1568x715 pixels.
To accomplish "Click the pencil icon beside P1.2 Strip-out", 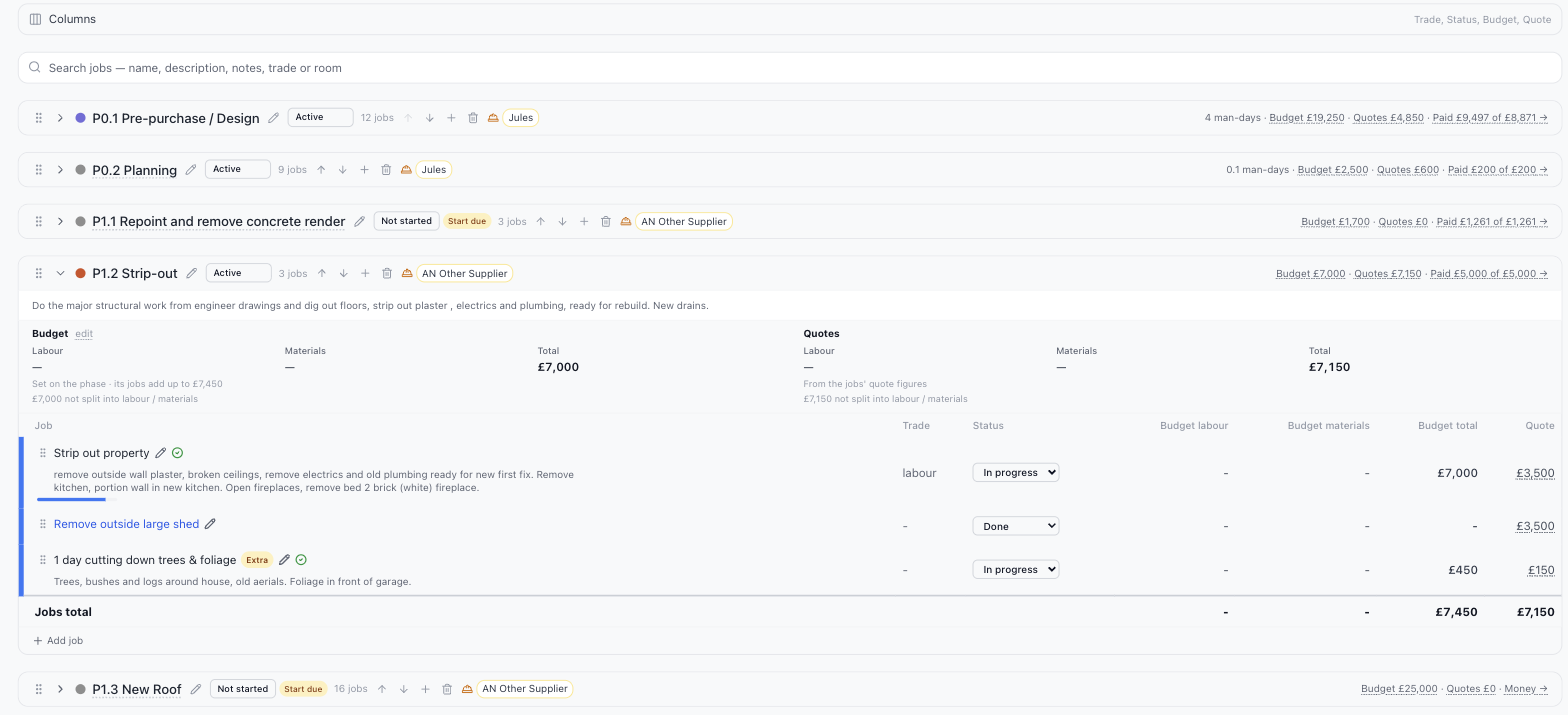I will point(192,273).
